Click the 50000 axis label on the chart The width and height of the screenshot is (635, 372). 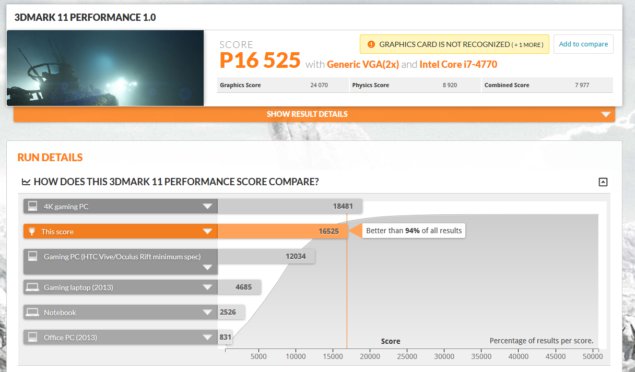(592, 357)
